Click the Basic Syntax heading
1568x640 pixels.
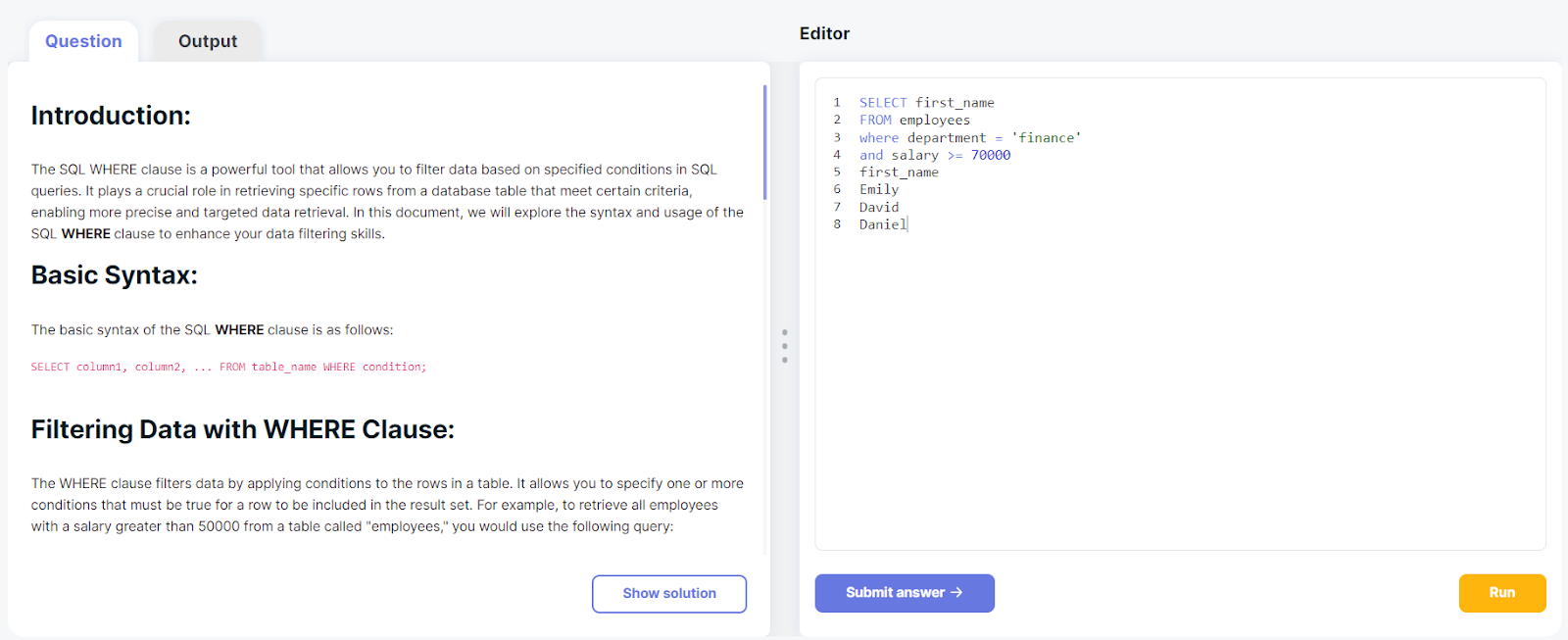point(114,275)
